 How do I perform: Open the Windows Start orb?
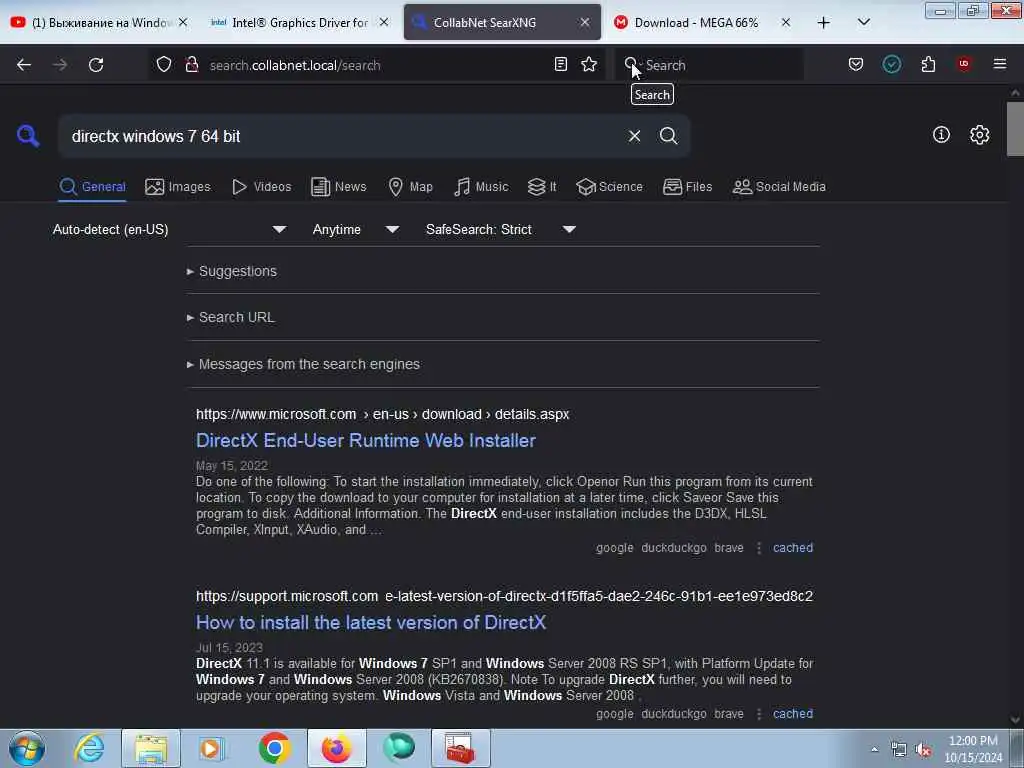[27, 748]
